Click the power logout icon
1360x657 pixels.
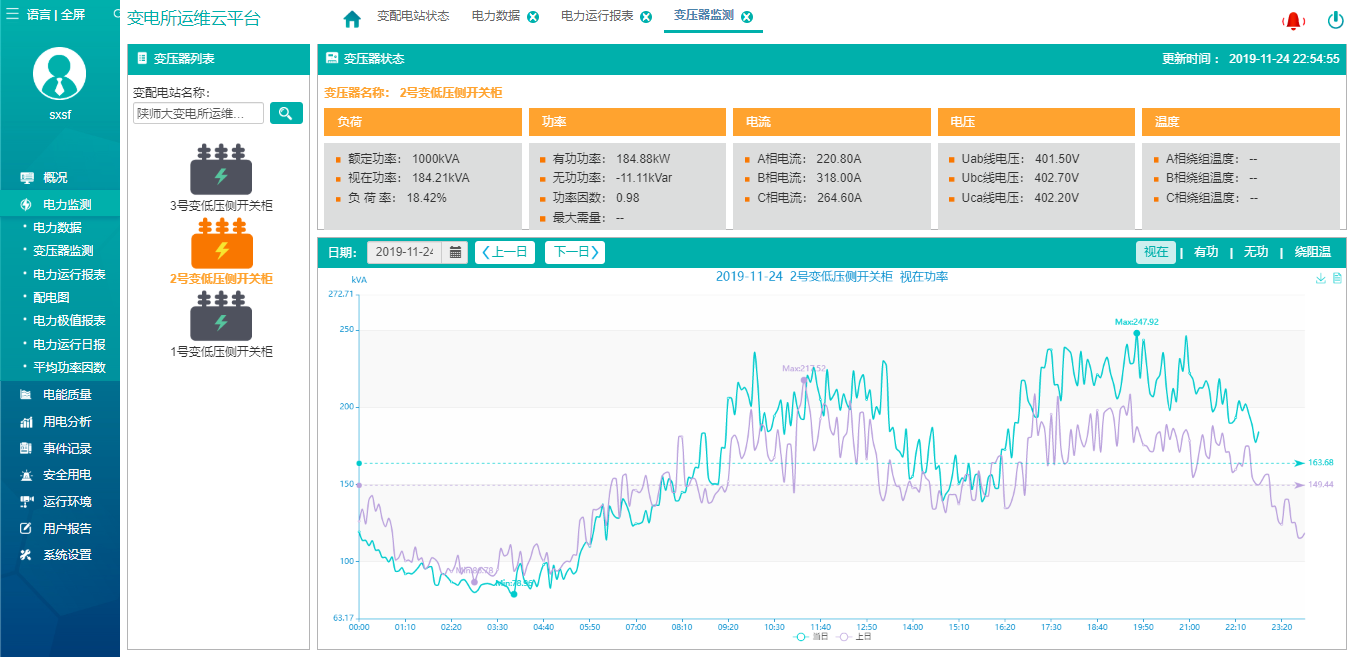click(x=1335, y=20)
